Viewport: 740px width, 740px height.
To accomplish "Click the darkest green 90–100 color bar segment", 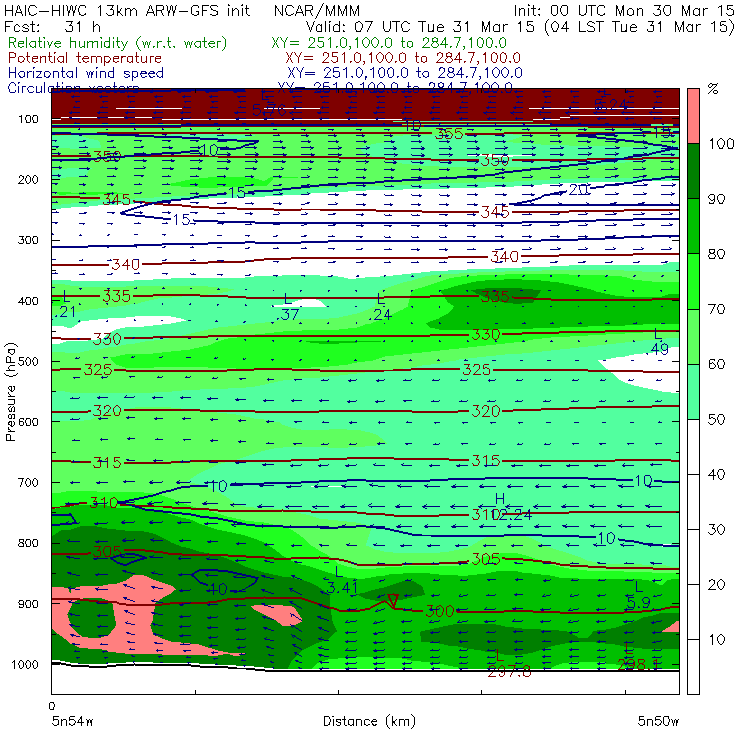I will (693, 171).
